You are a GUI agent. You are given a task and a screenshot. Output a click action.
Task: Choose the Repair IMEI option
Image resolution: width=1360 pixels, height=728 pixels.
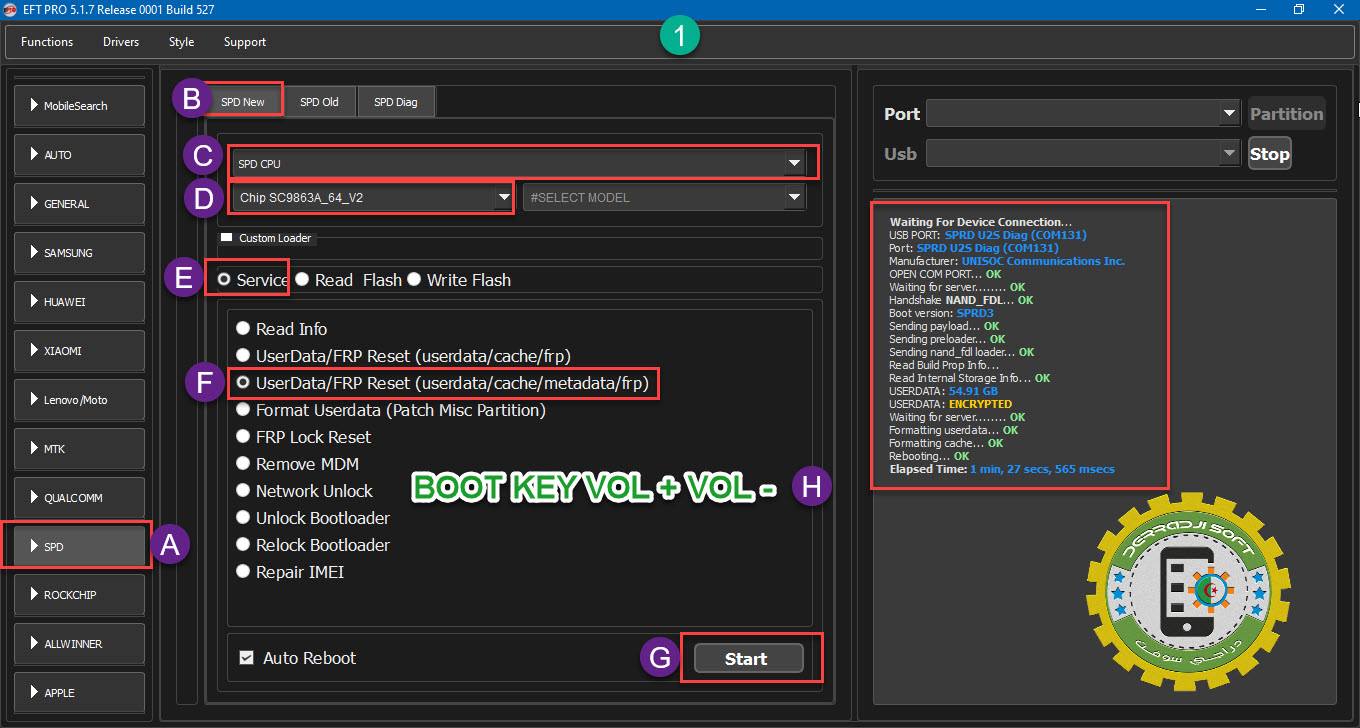[290, 572]
